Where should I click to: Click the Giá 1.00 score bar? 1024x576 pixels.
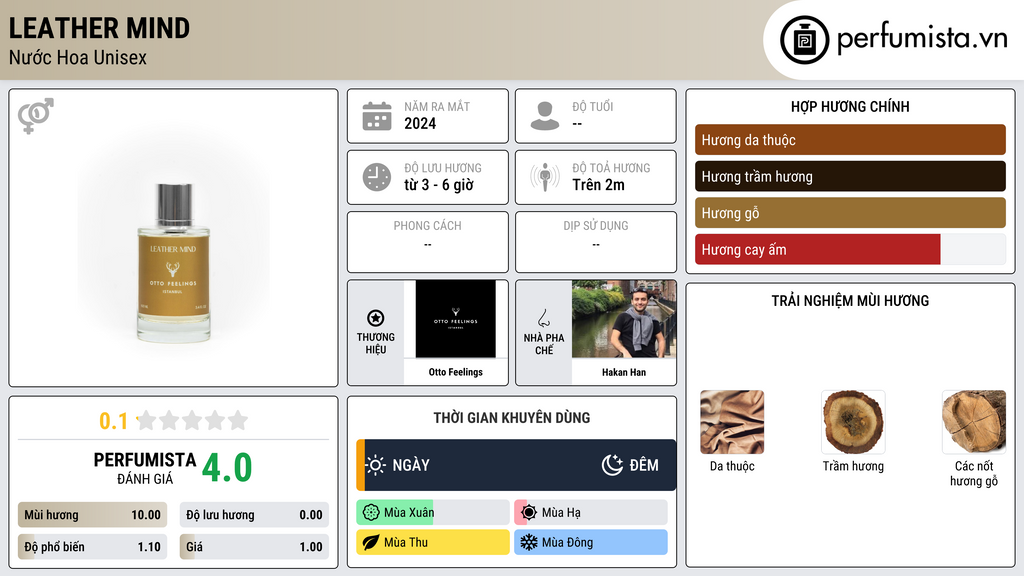[254, 547]
